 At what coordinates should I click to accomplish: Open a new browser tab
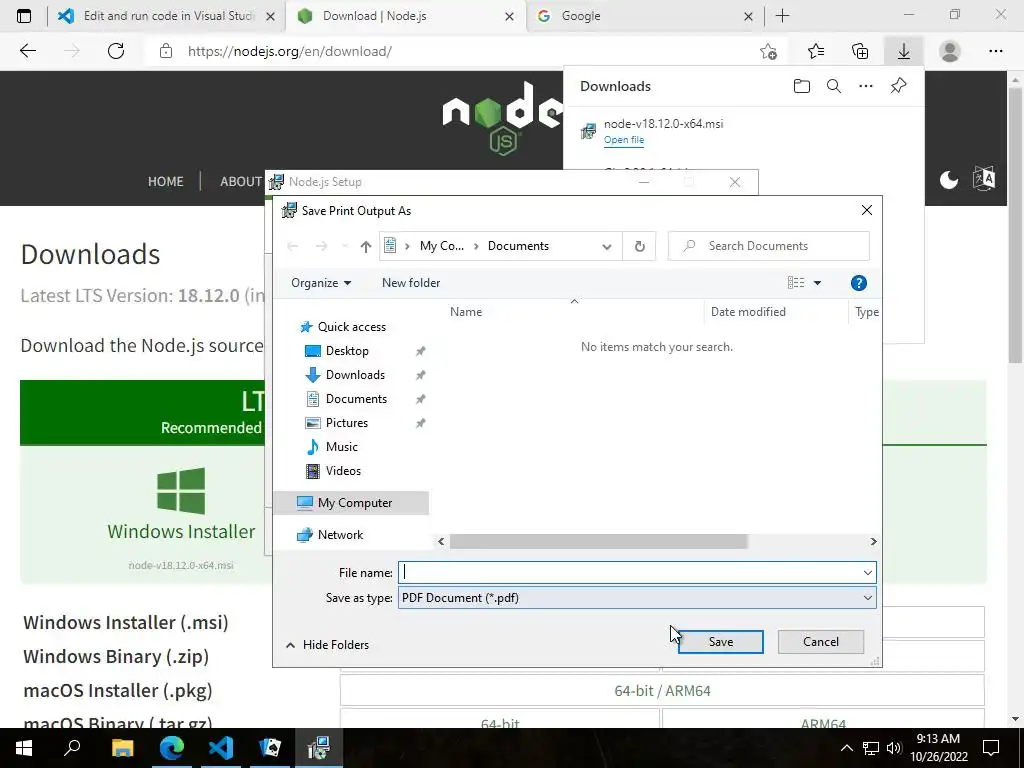click(x=782, y=16)
